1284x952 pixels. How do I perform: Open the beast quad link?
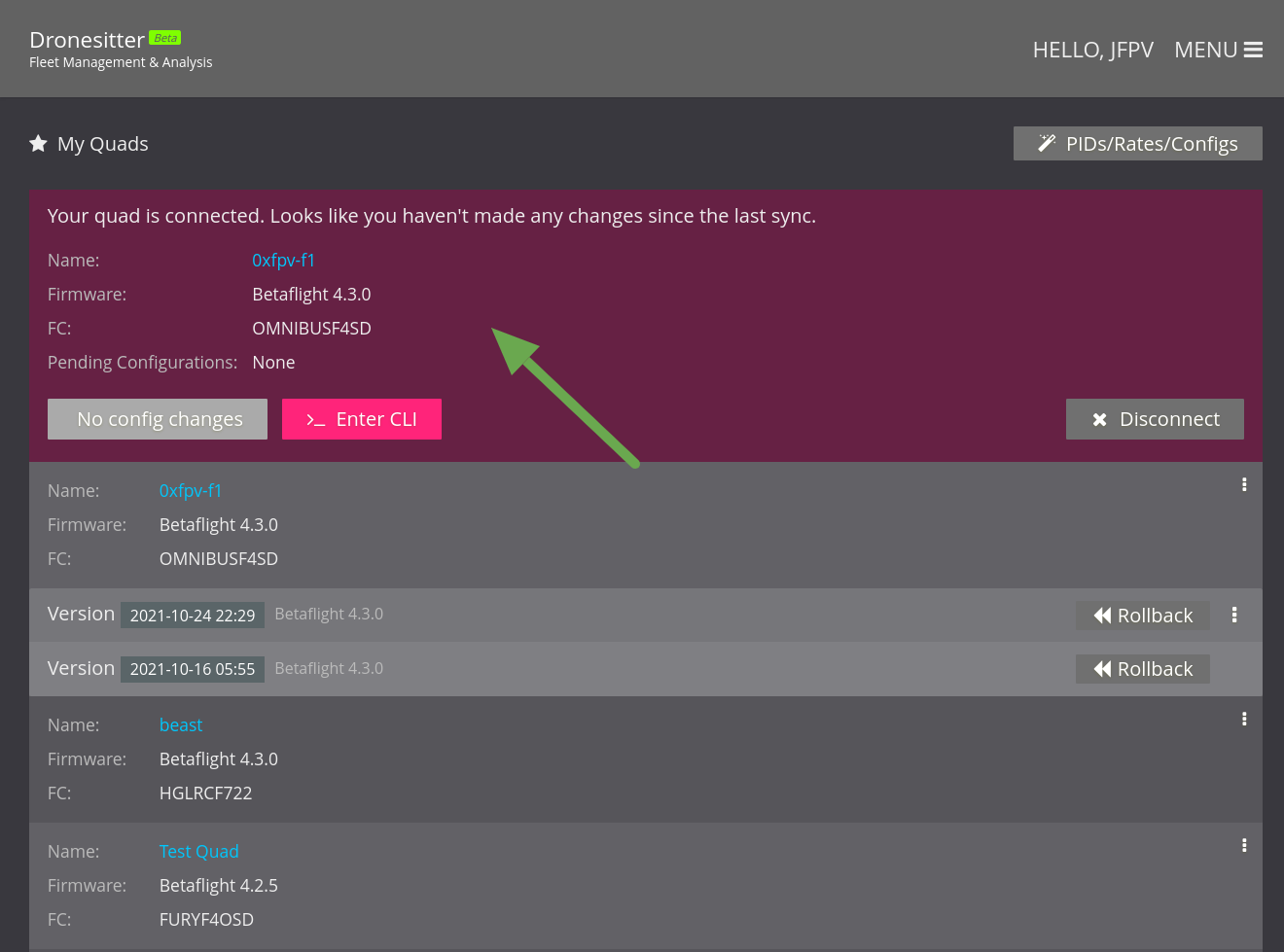coord(181,725)
